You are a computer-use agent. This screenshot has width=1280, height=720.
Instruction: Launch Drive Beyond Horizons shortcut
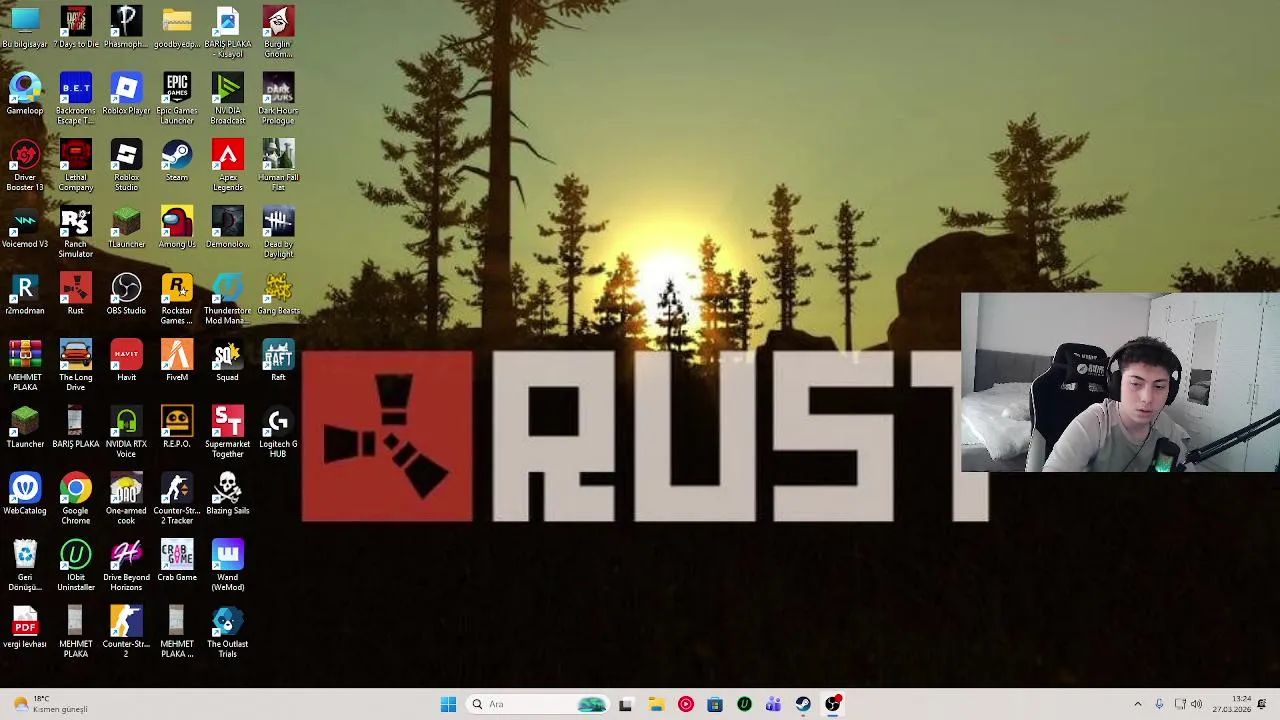(126, 566)
